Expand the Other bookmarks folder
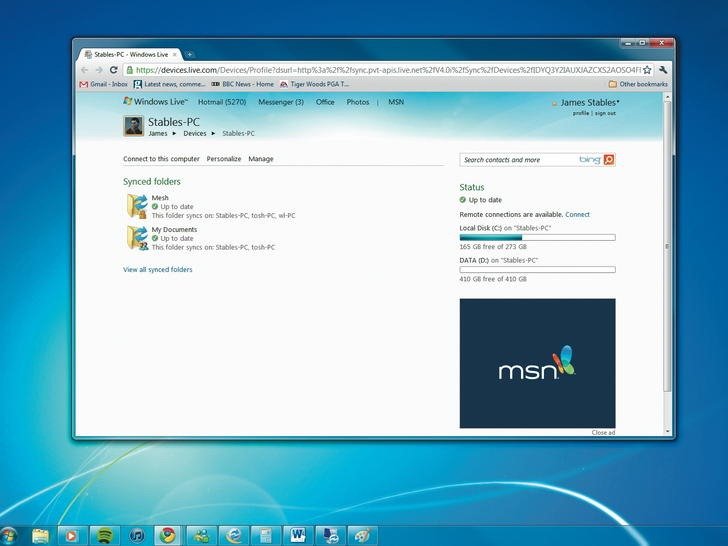Image resolution: width=728 pixels, height=546 pixels. coord(638,84)
